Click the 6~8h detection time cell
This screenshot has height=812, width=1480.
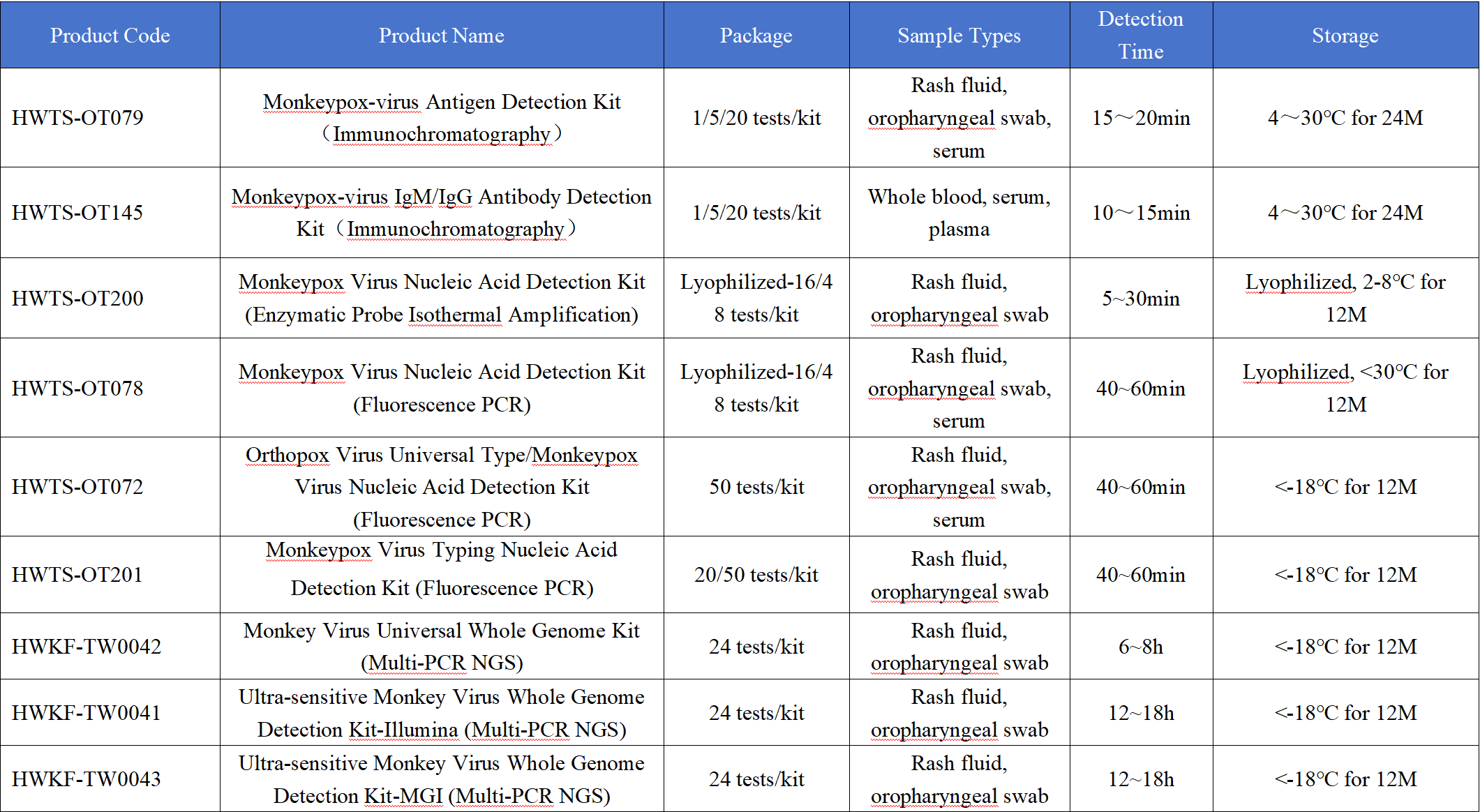[1140, 647]
